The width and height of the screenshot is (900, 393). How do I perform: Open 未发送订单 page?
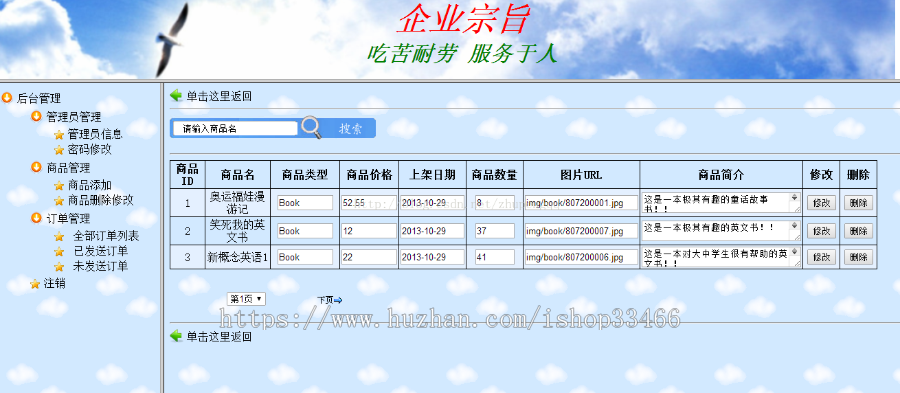point(100,266)
